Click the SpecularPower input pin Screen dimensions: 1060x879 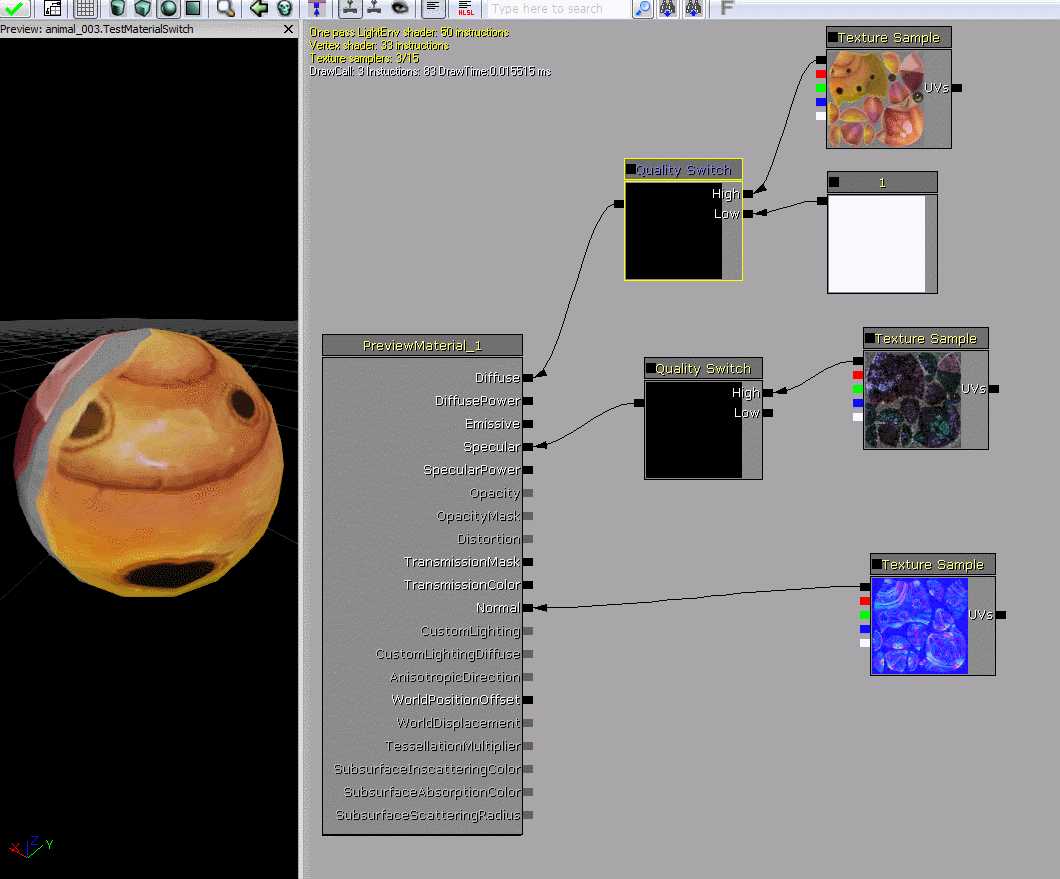(528, 470)
